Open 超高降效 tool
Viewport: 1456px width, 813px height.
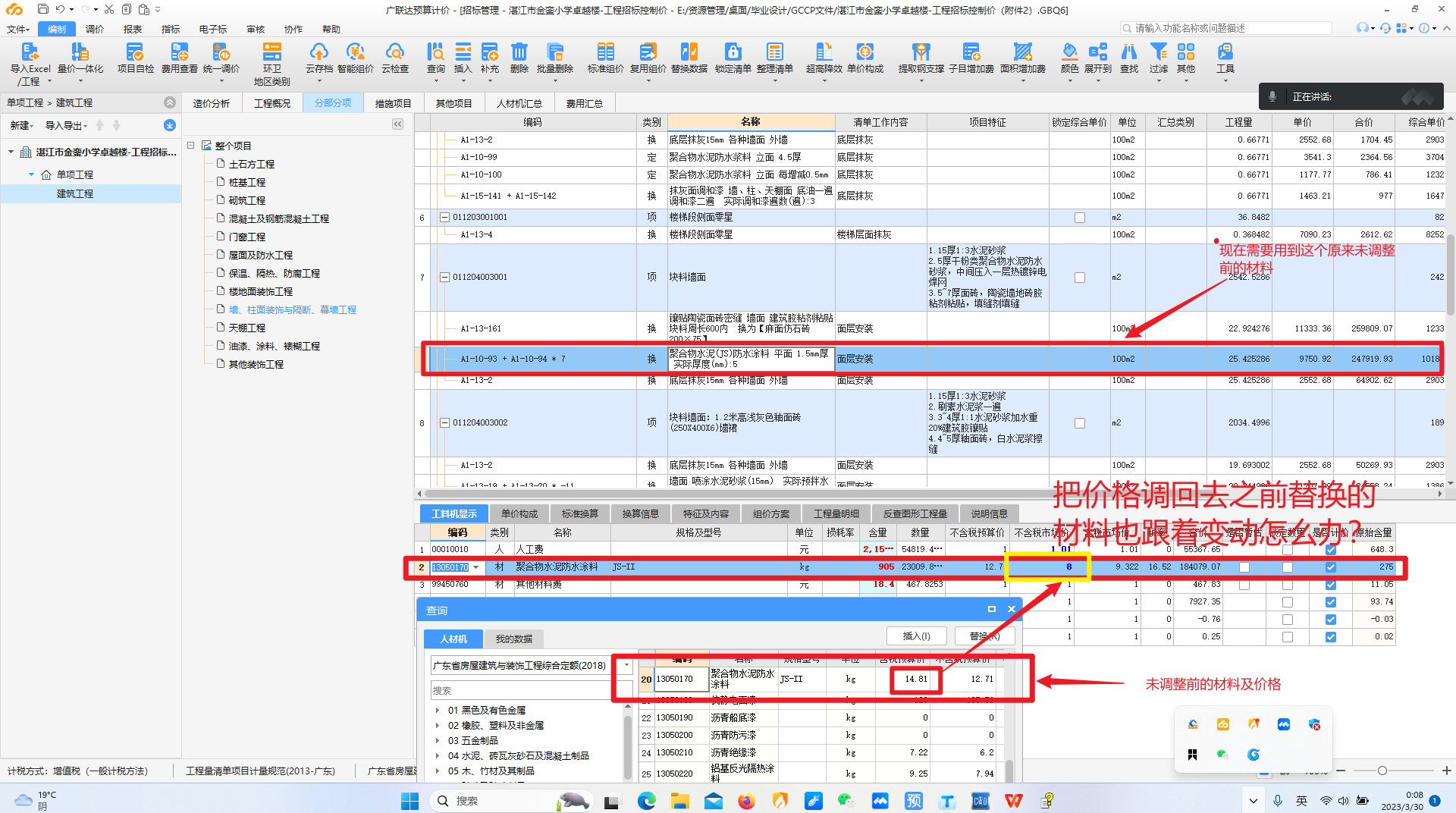(824, 58)
